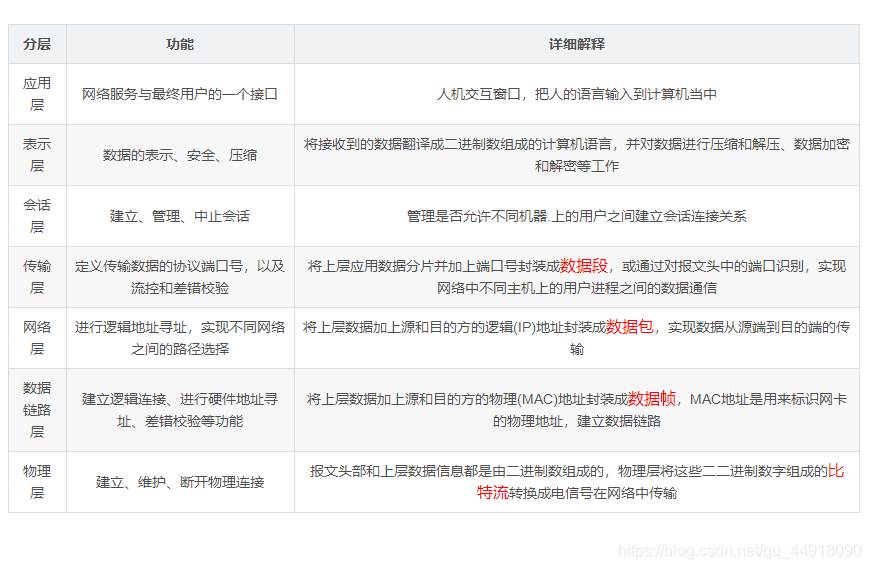Select the 网络层 cell
Screen dimensions: 871x569
point(37,338)
